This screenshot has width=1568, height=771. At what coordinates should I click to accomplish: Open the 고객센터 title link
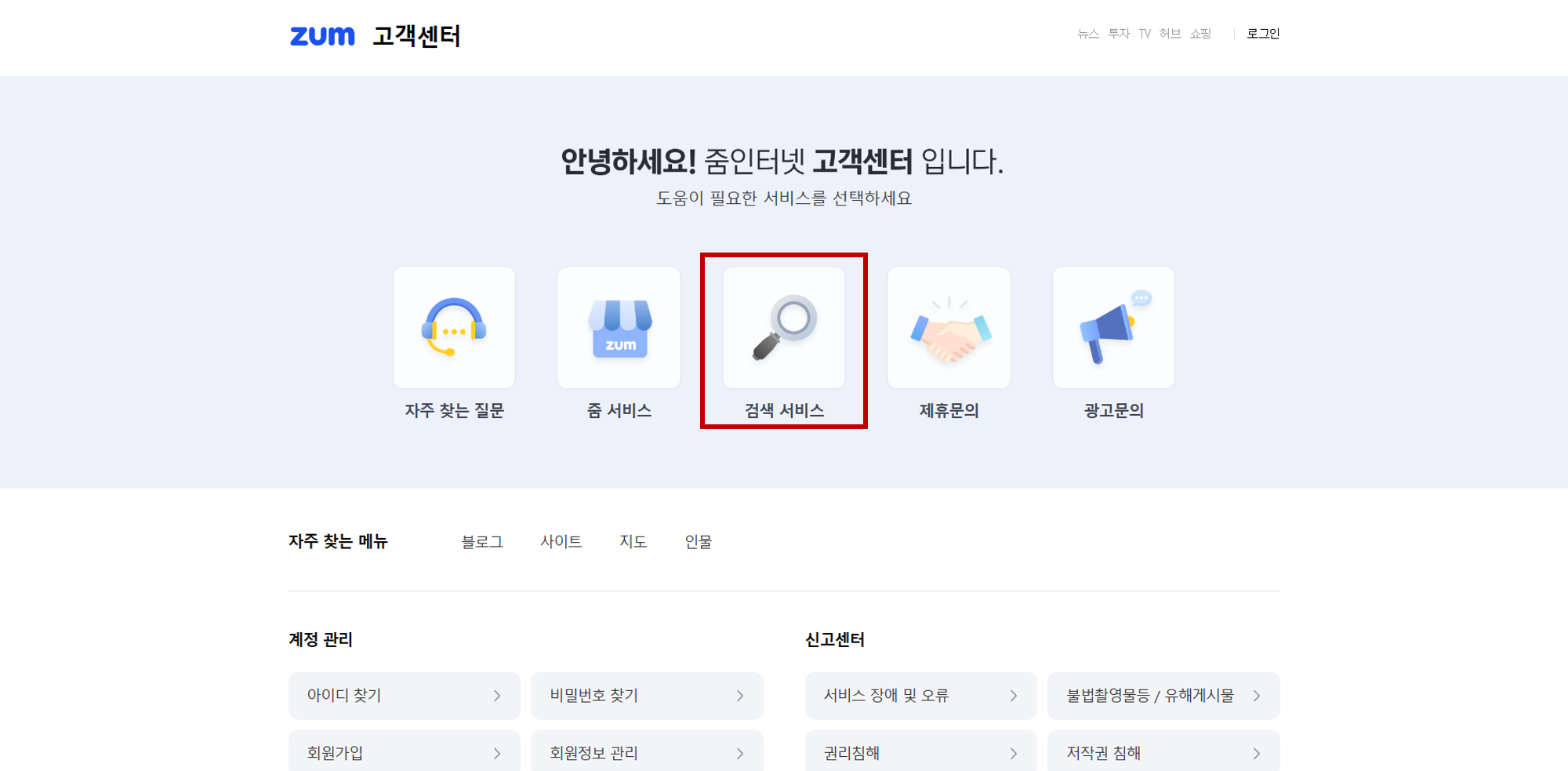click(x=416, y=36)
